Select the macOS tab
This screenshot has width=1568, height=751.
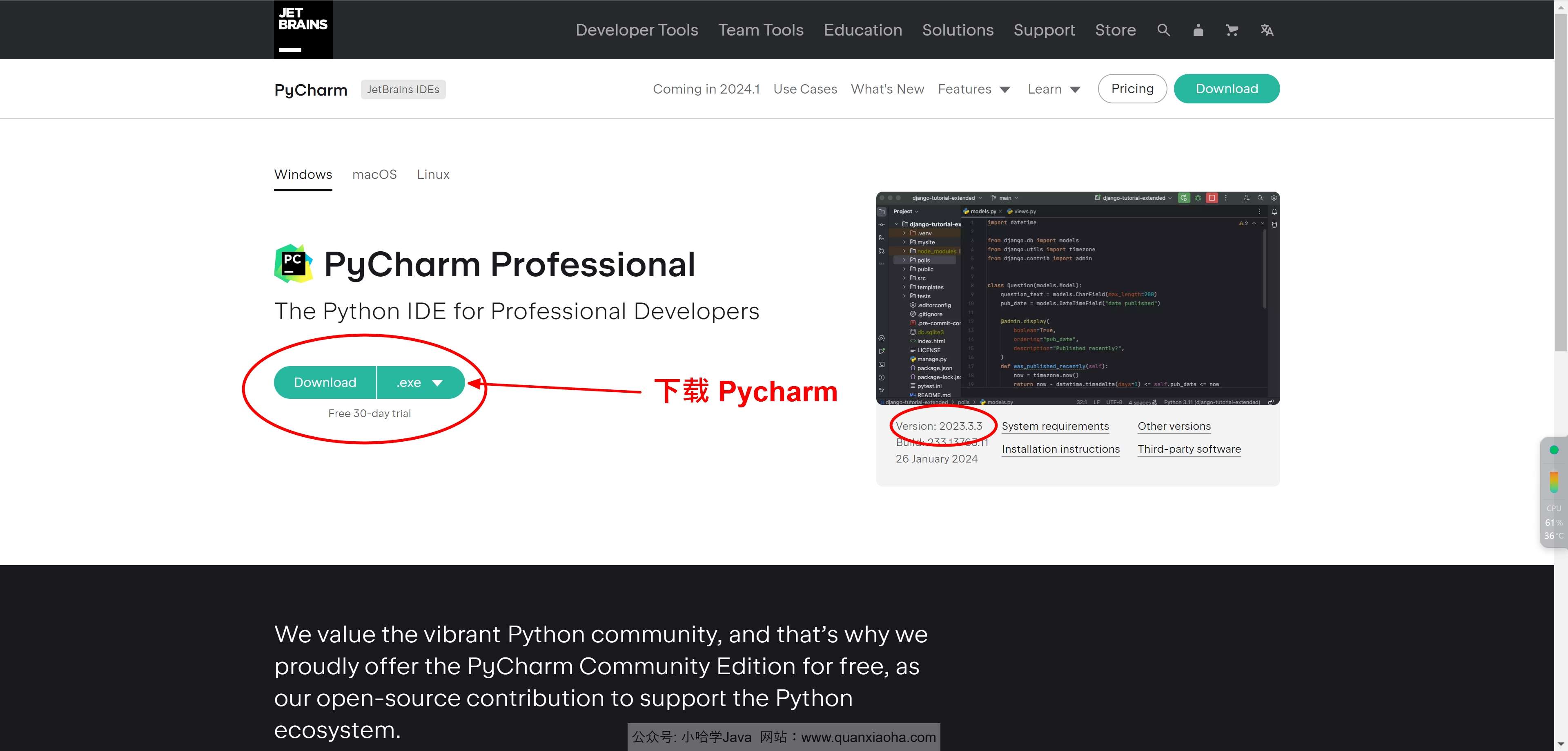tap(374, 175)
